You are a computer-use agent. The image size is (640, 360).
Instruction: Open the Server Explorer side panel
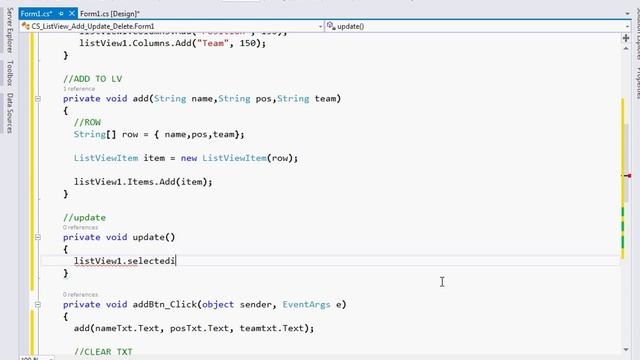pyautogui.click(x=10, y=30)
